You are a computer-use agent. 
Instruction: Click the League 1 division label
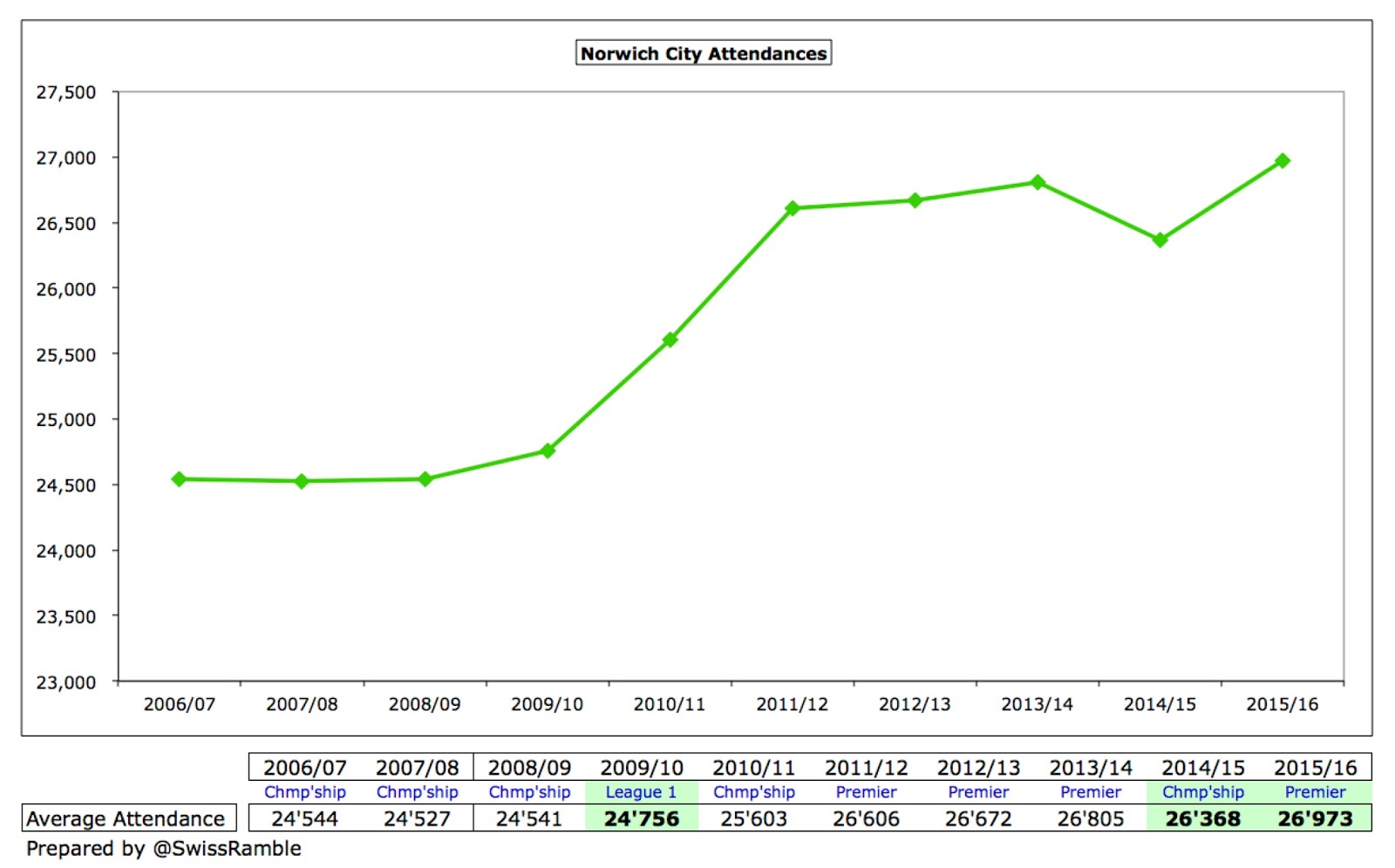coord(642,792)
